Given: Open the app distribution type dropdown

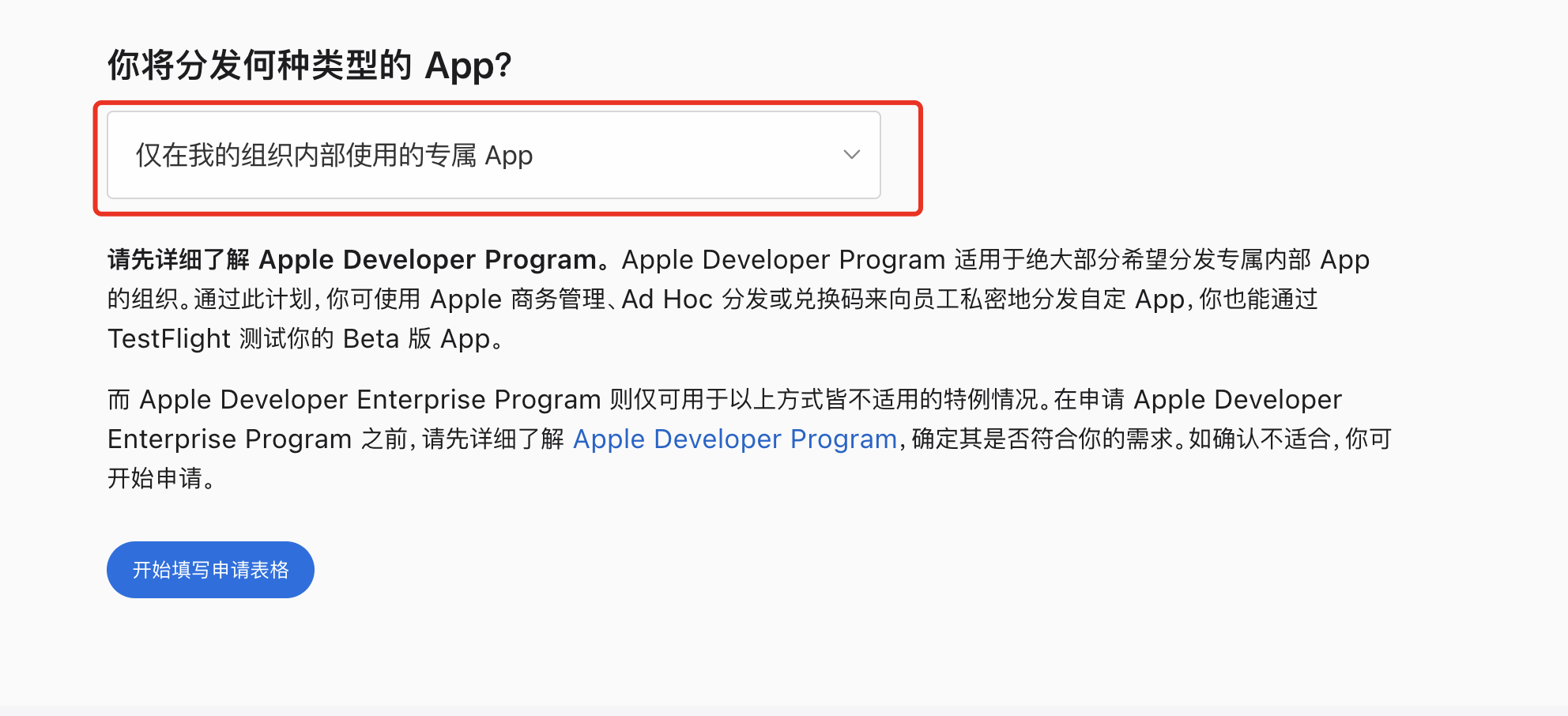Looking at the screenshot, I should pyautogui.click(x=494, y=155).
